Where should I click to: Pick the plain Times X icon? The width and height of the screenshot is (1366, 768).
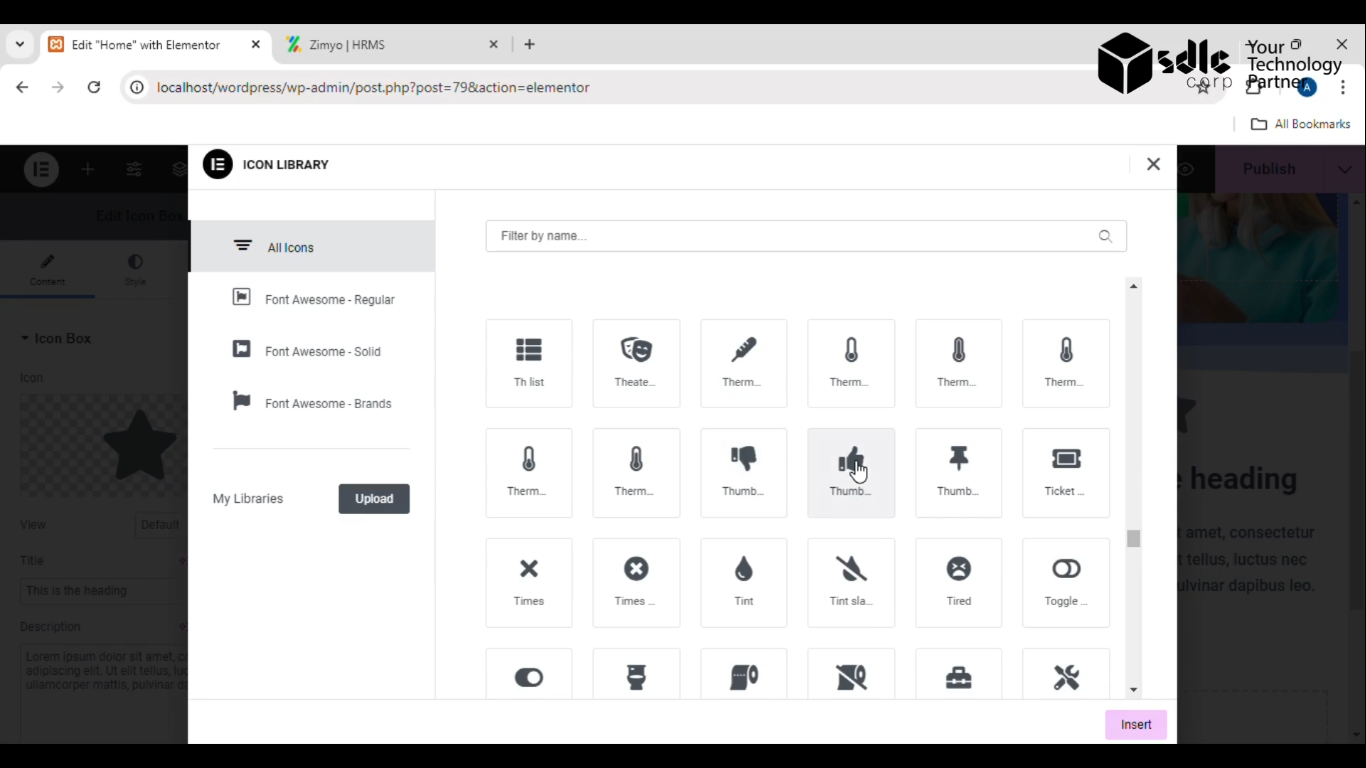point(529,583)
